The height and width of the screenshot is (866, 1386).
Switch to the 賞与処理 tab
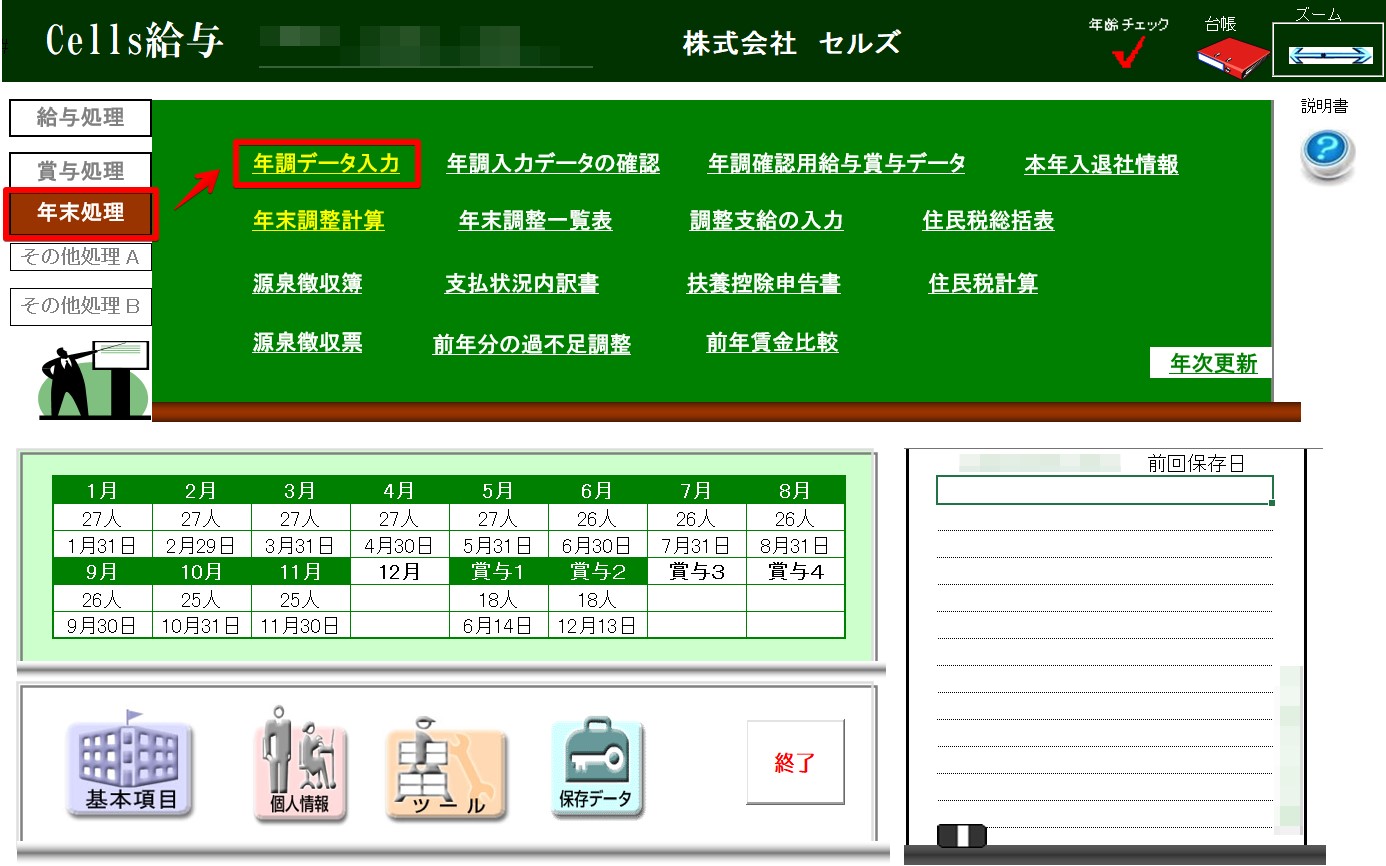tap(80, 171)
